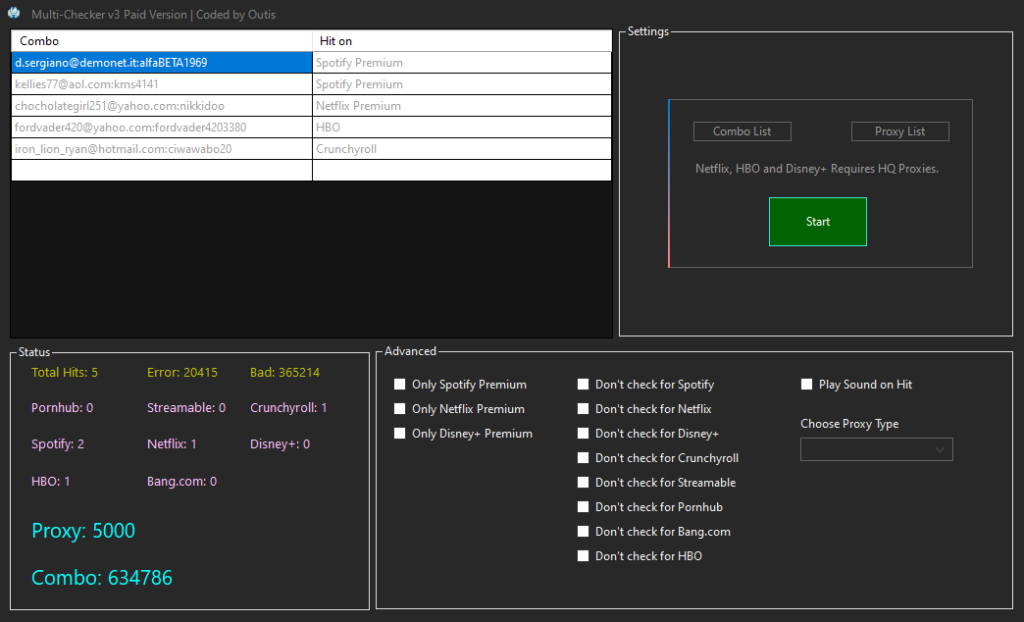The height and width of the screenshot is (622, 1024).
Task: Enable Don't check for Netflix
Action: [x=583, y=409]
